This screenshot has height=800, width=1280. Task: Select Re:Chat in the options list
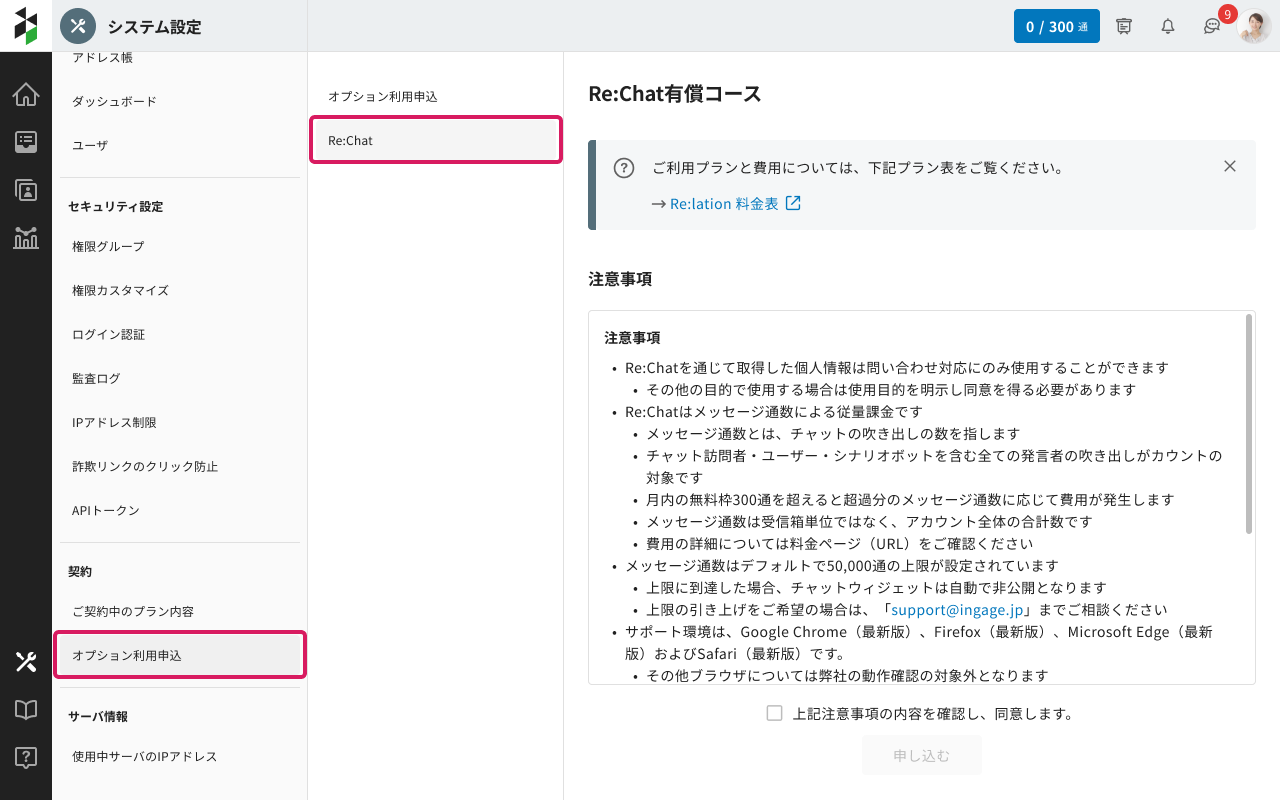coord(435,140)
